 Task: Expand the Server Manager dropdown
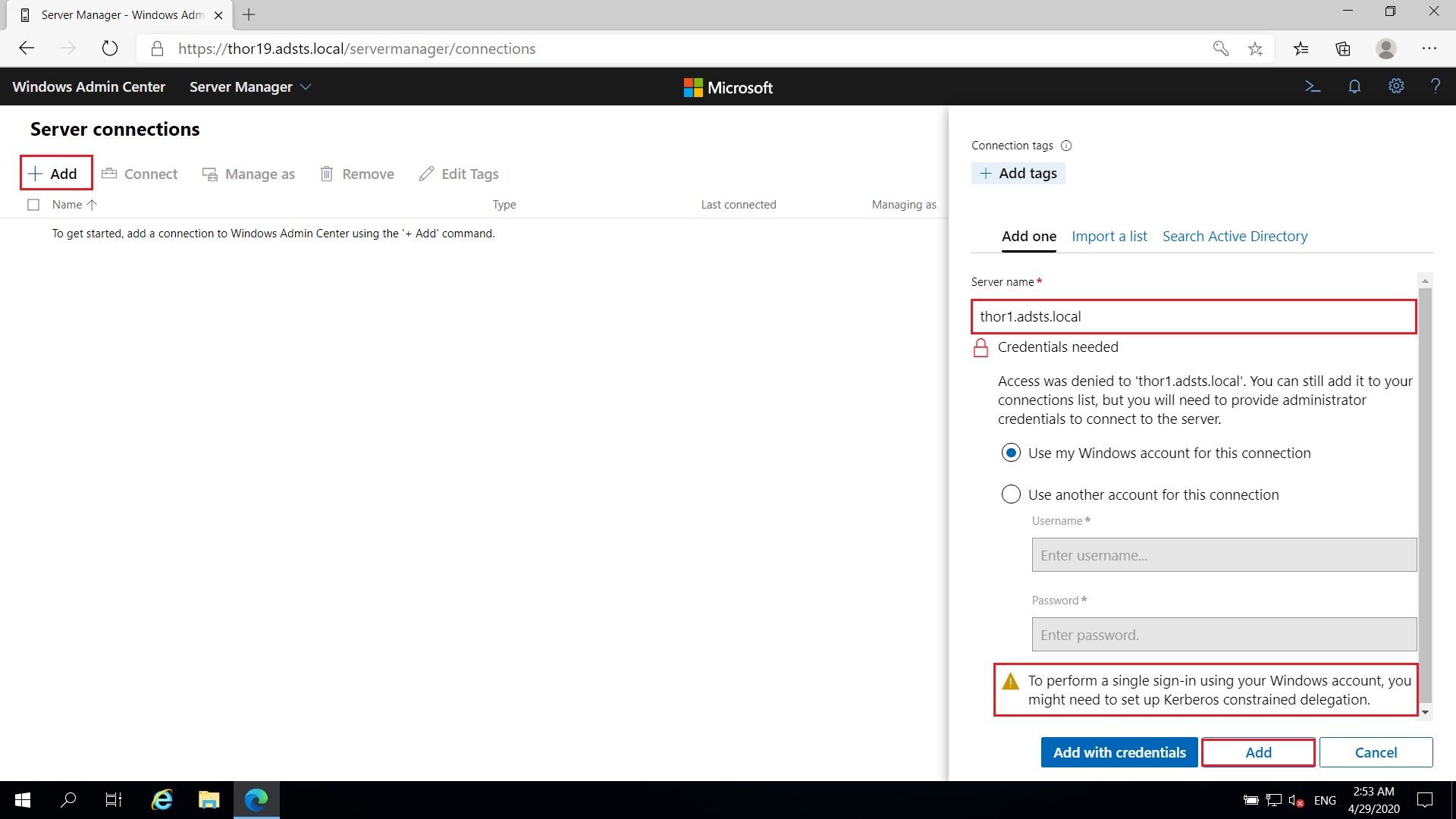point(250,87)
